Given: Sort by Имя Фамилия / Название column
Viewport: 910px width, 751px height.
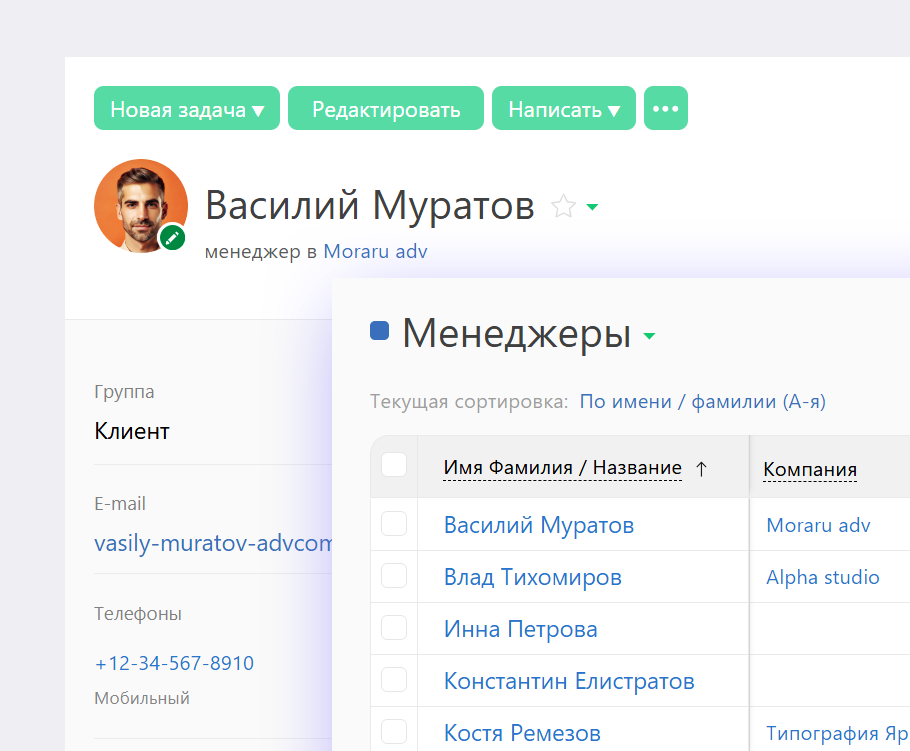Looking at the screenshot, I should point(562,468).
